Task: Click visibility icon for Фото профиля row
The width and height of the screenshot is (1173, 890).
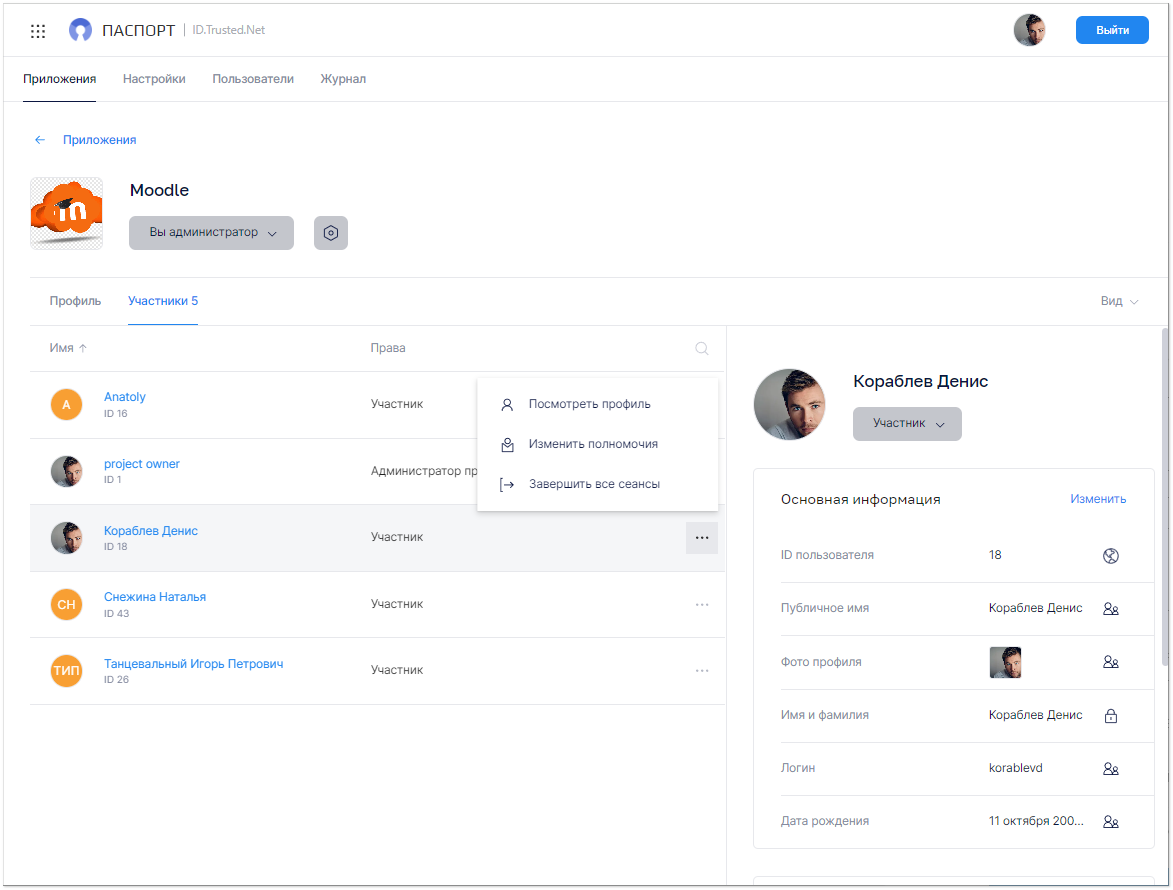Action: pos(1111,662)
